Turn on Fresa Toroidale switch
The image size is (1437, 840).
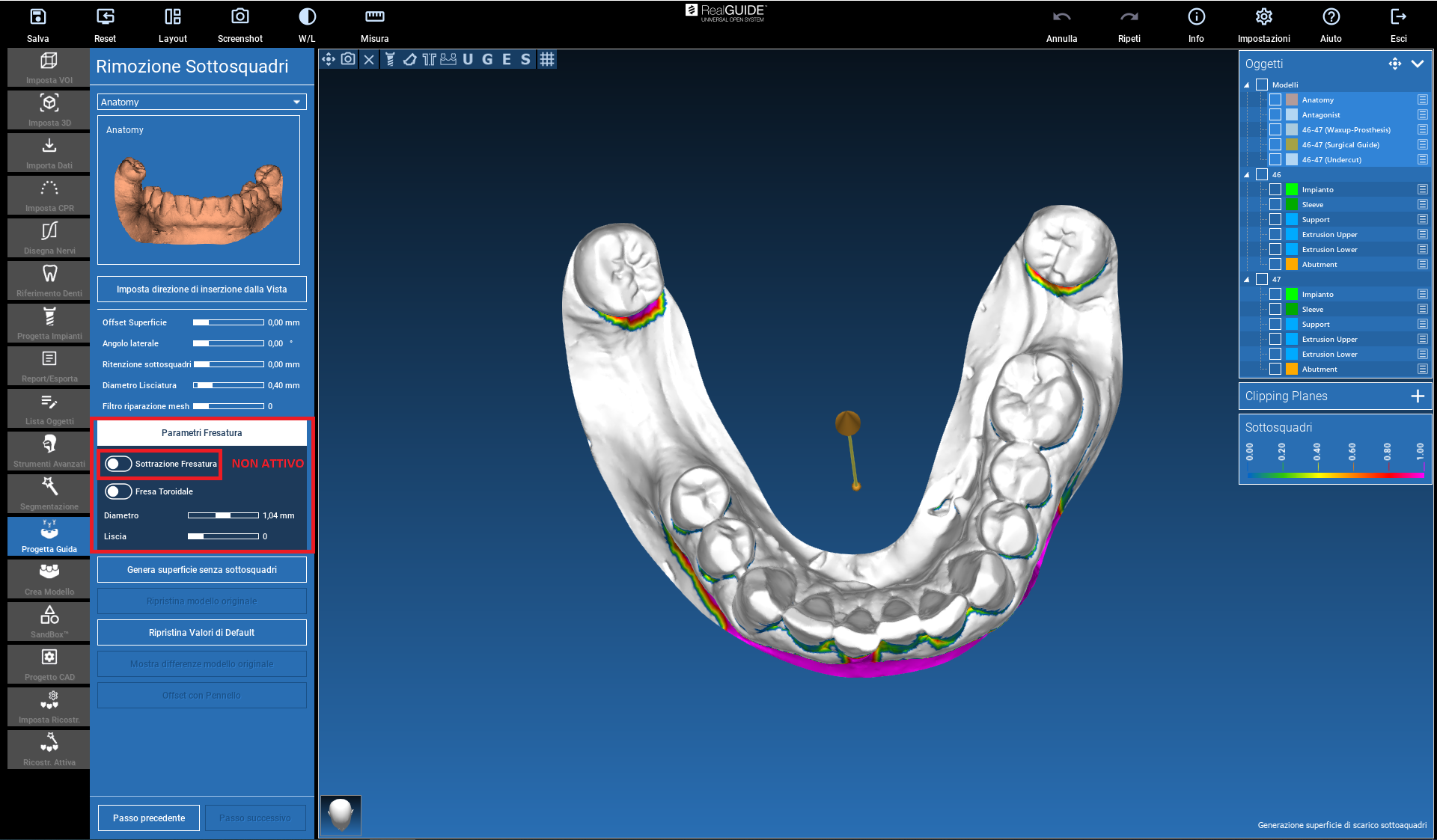click(118, 491)
